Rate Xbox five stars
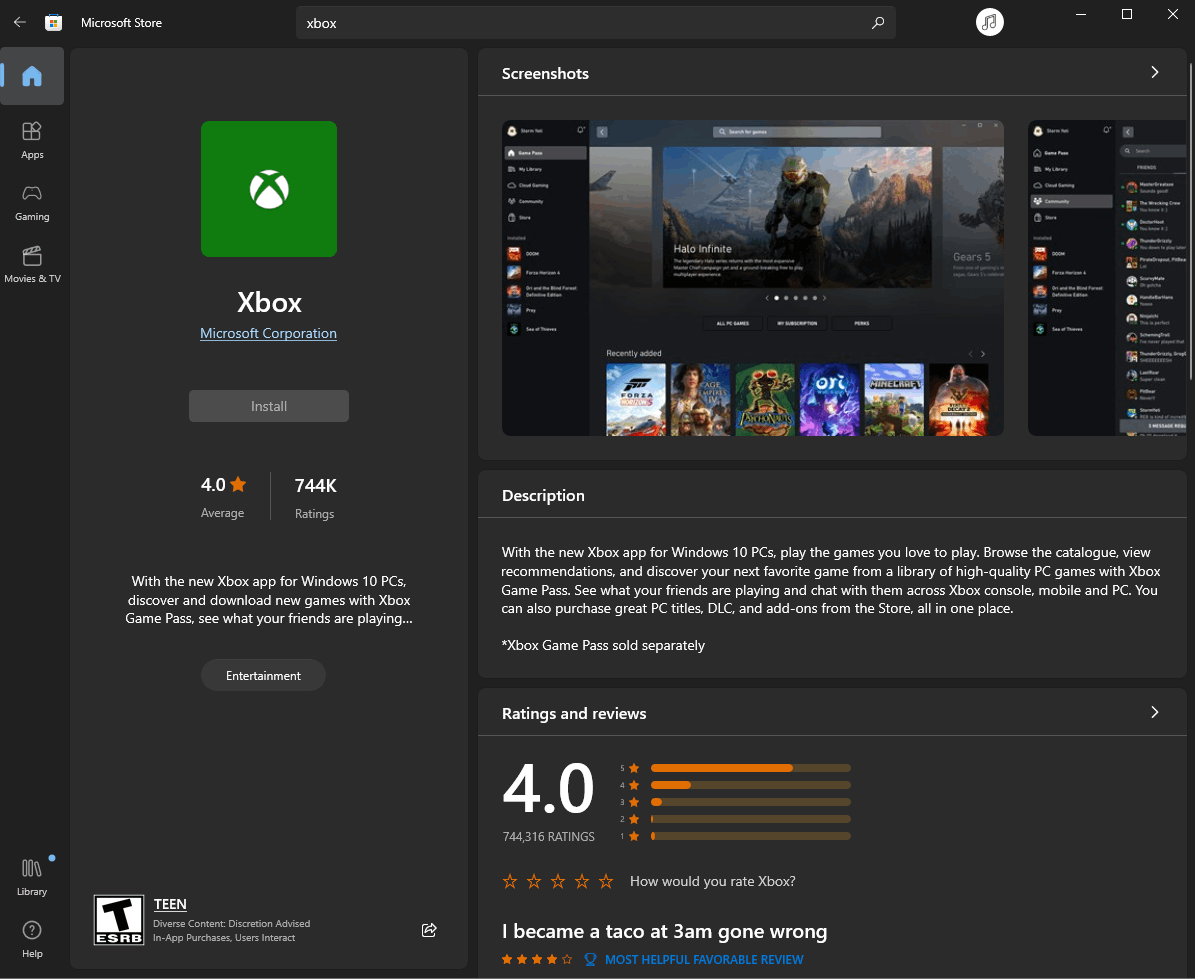This screenshot has height=979, width=1195. (x=606, y=881)
